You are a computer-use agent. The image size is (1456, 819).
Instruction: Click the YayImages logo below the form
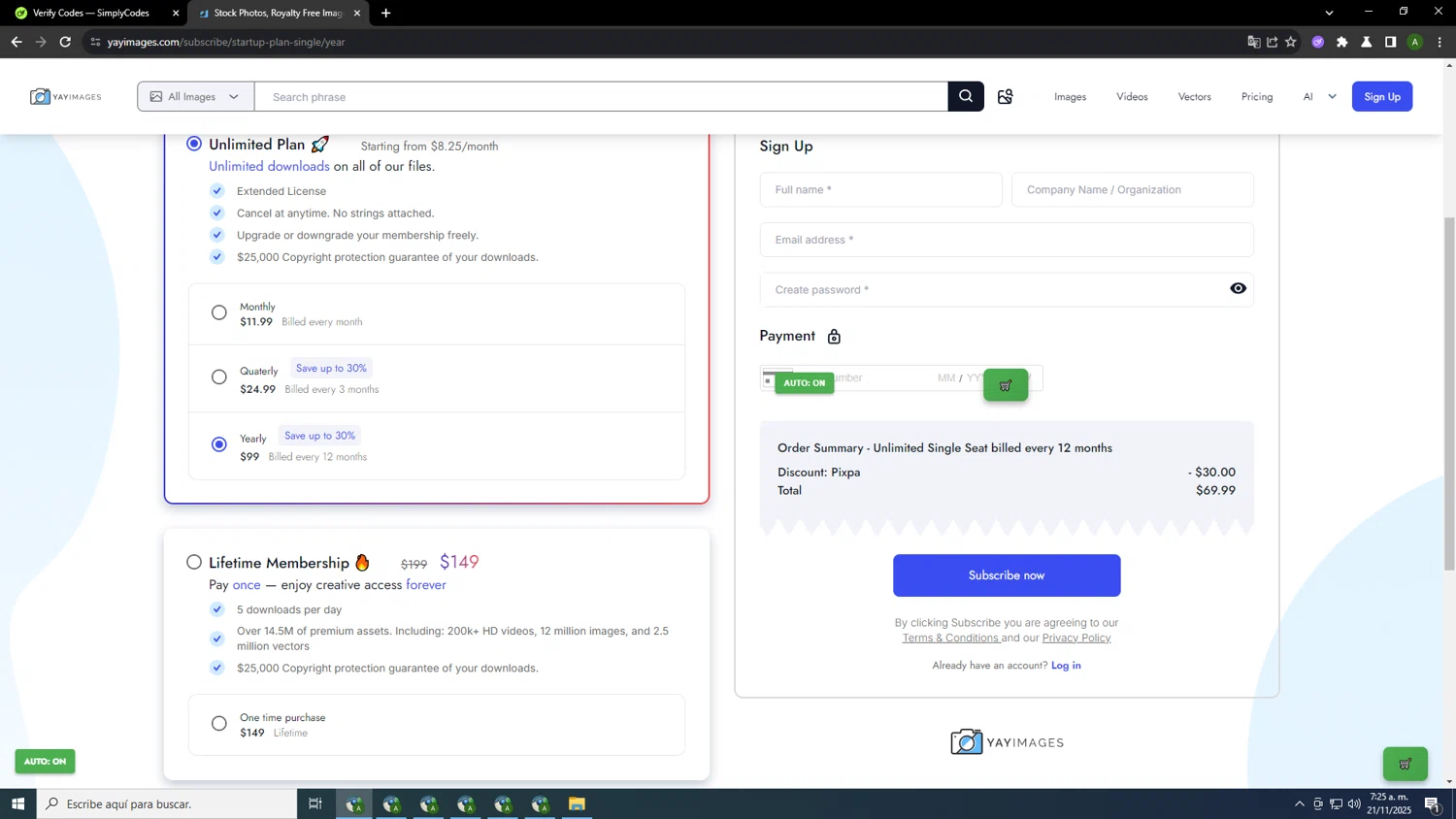click(1007, 742)
